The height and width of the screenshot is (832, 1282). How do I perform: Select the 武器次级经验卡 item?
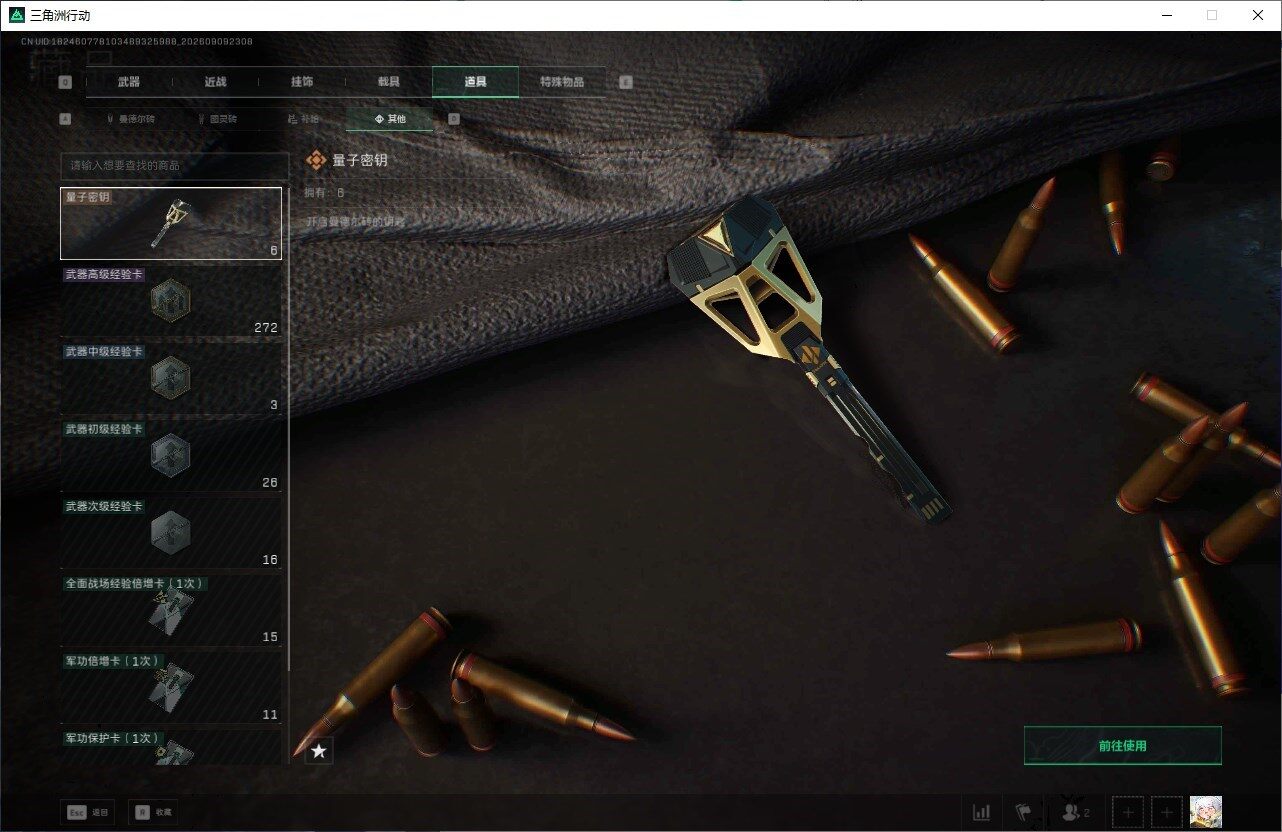171,533
